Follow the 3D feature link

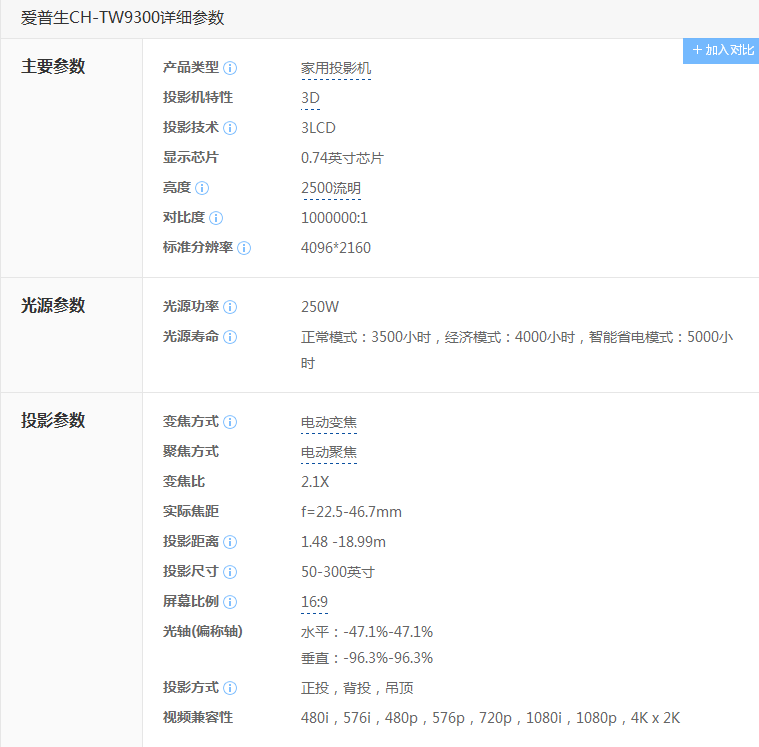point(310,98)
